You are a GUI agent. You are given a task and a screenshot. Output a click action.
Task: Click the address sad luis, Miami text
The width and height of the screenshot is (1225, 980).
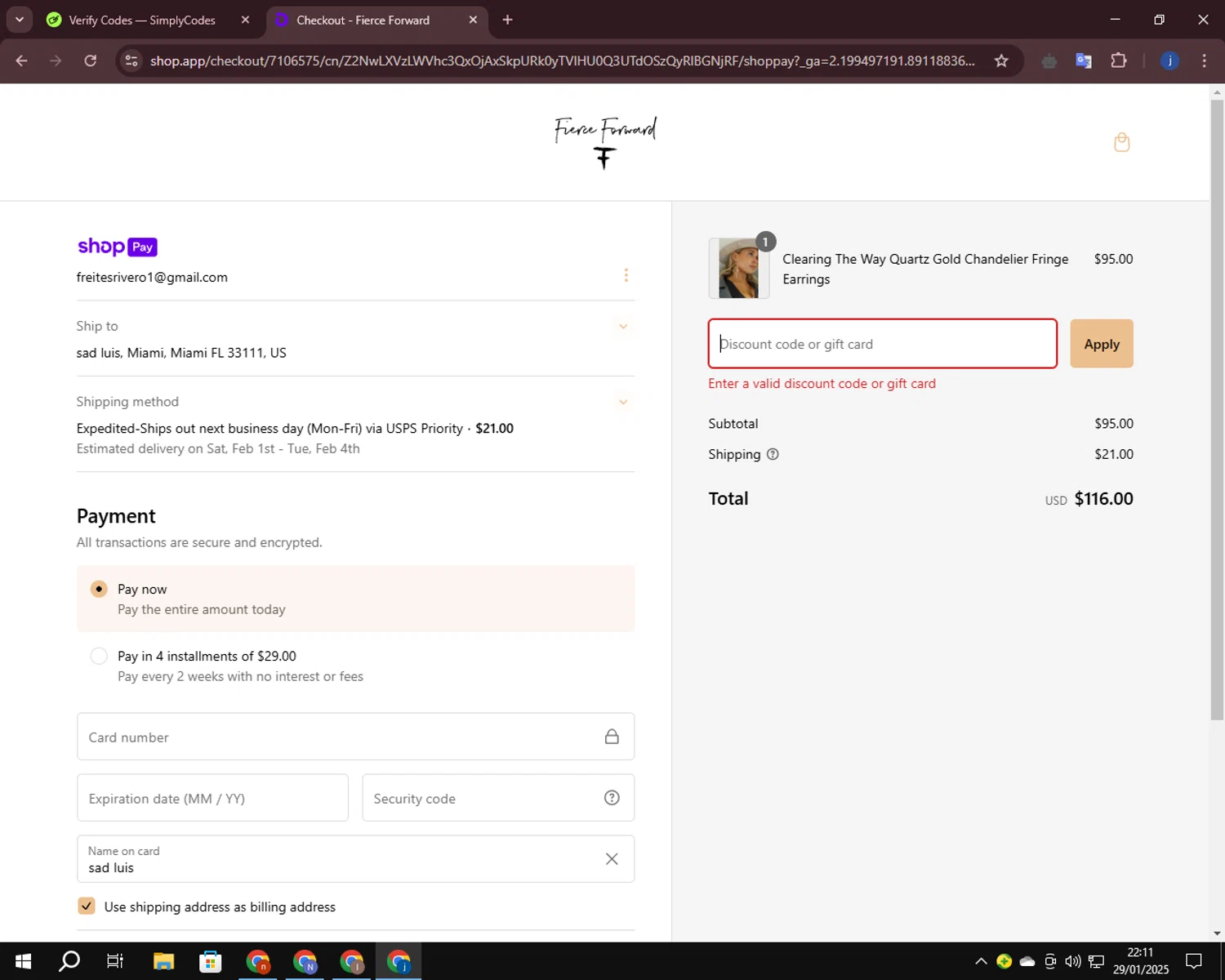[x=181, y=353]
